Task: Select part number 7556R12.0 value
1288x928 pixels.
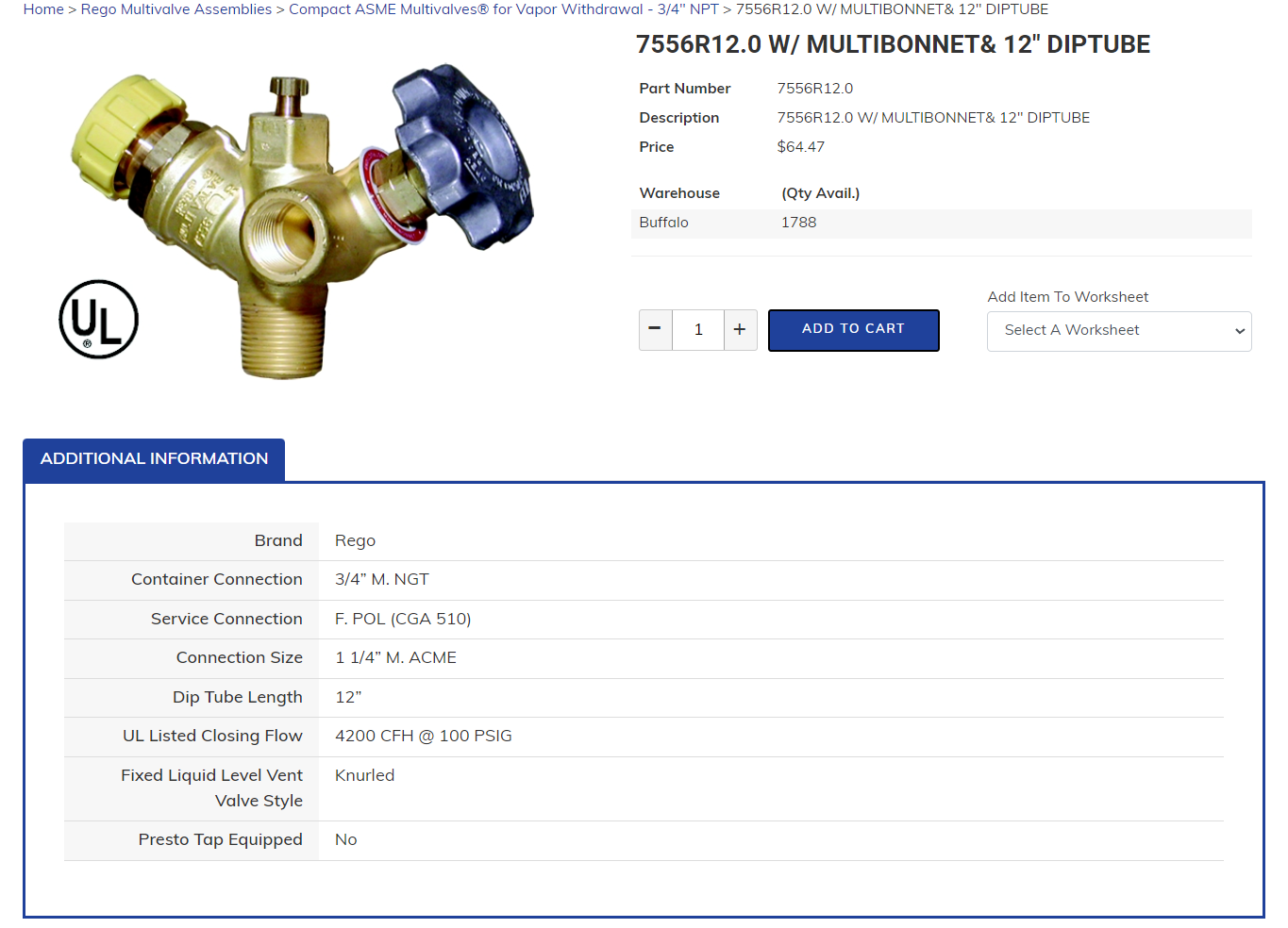Action: click(815, 89)
